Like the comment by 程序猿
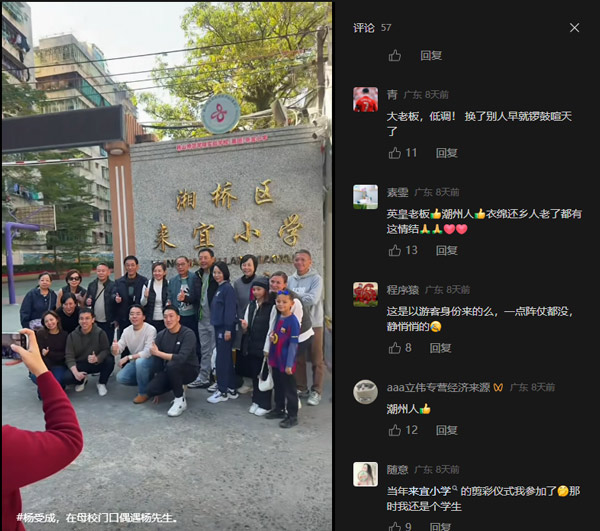This screenshot has width=600, height=531. (x=395, y=348)
